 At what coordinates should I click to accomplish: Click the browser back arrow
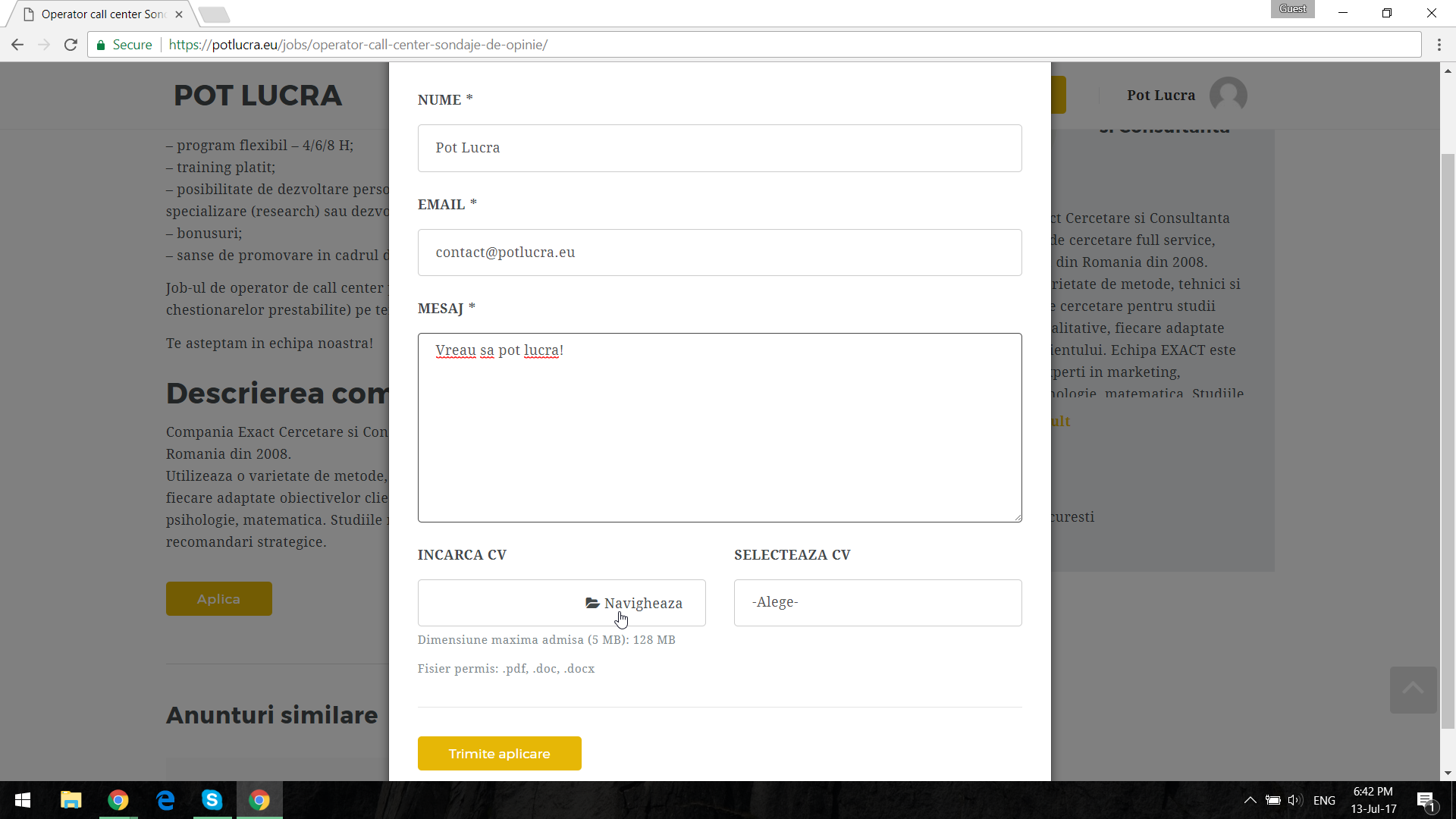(x=17, y=45)
